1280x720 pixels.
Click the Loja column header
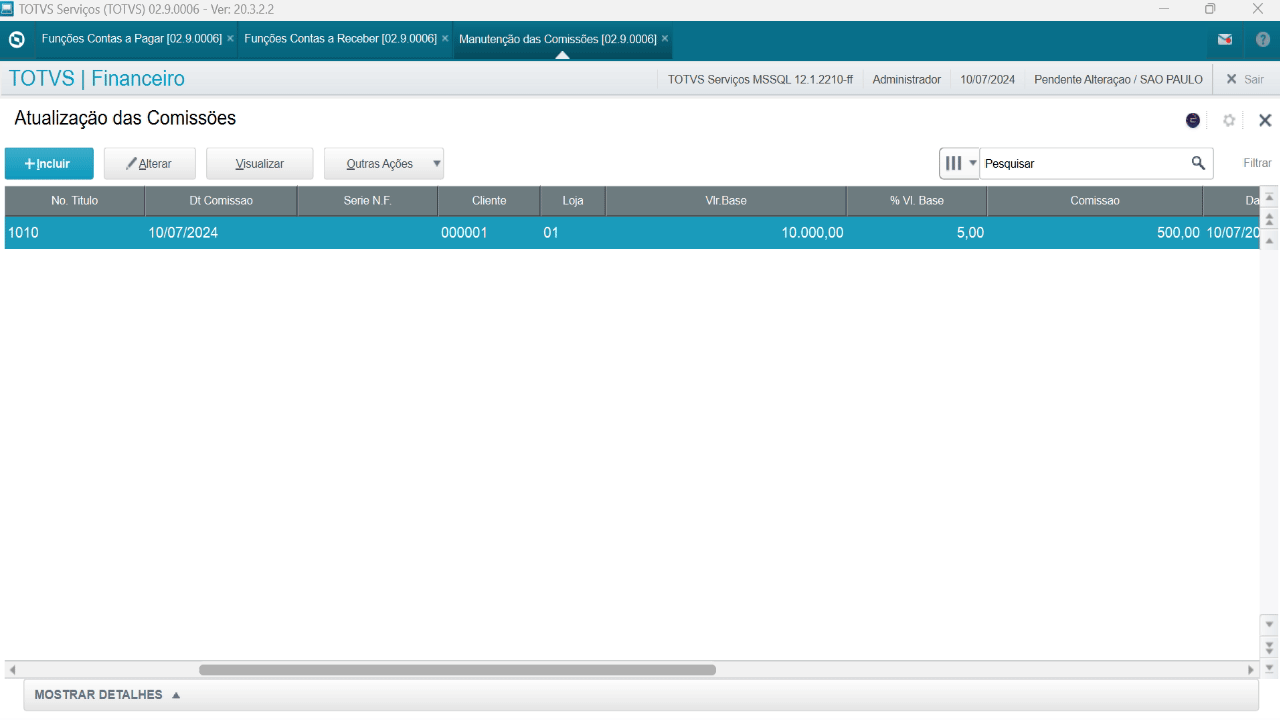click(573, 201)
